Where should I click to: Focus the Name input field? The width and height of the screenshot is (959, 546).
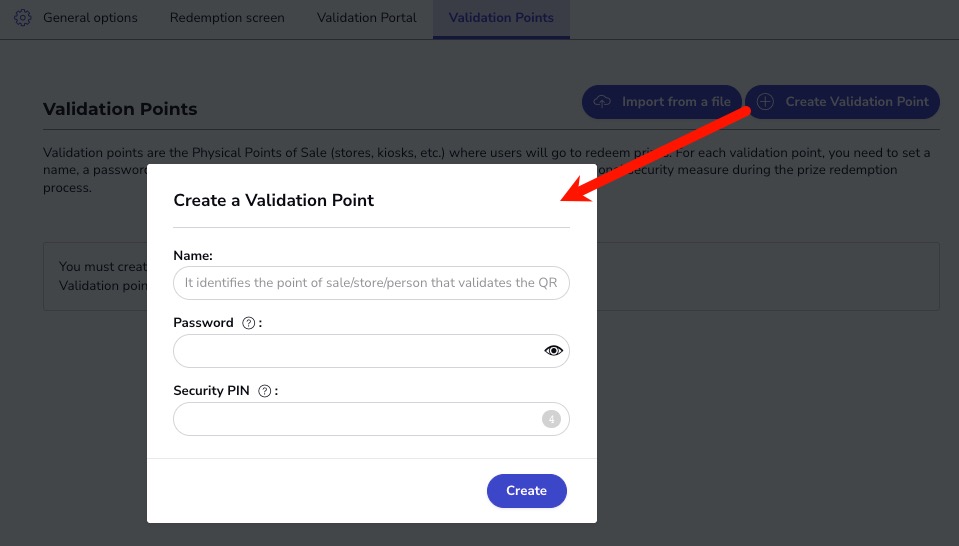(371, 282)
